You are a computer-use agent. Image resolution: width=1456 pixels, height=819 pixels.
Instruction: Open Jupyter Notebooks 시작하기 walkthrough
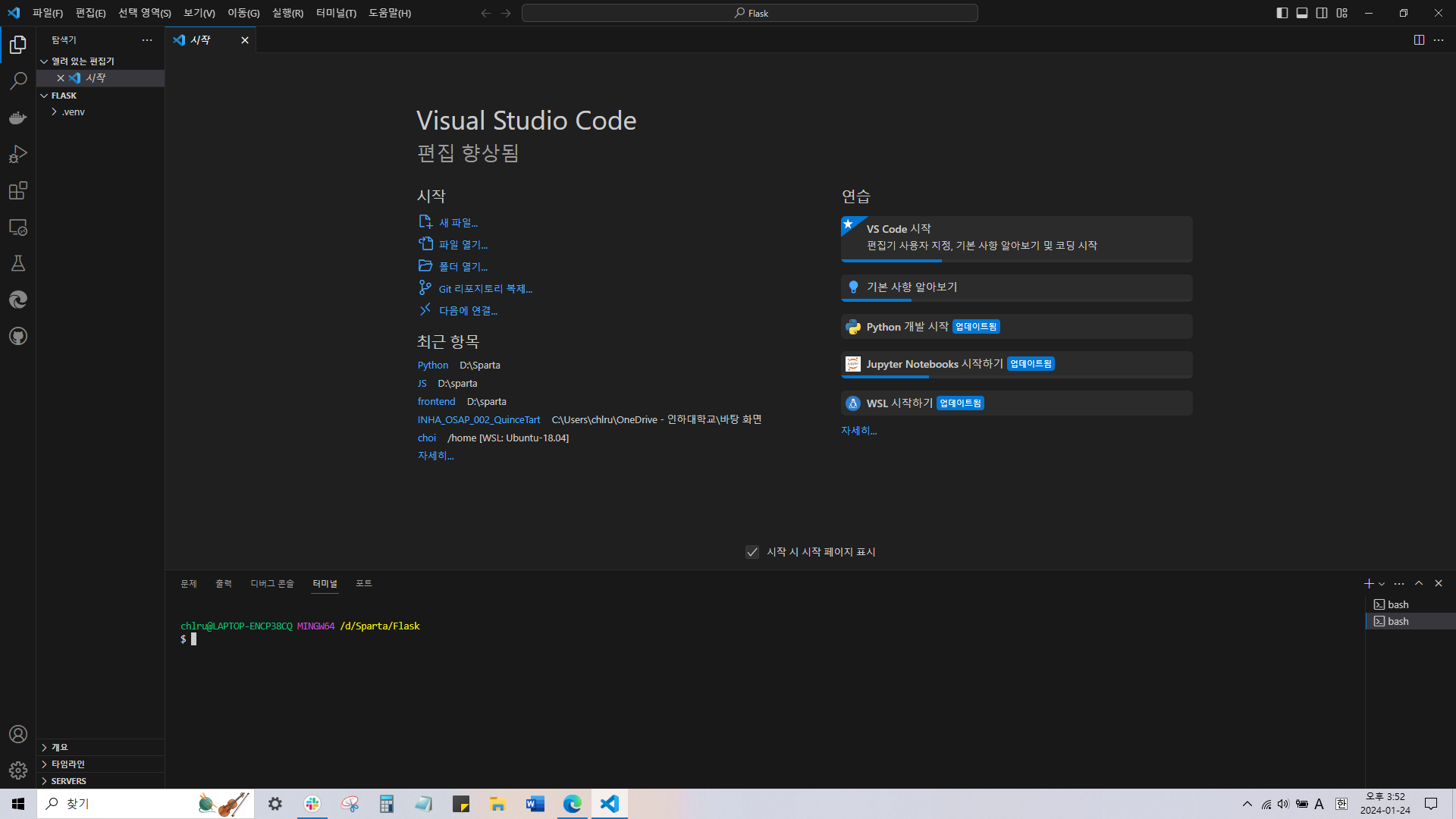[x=1016, y=365]
